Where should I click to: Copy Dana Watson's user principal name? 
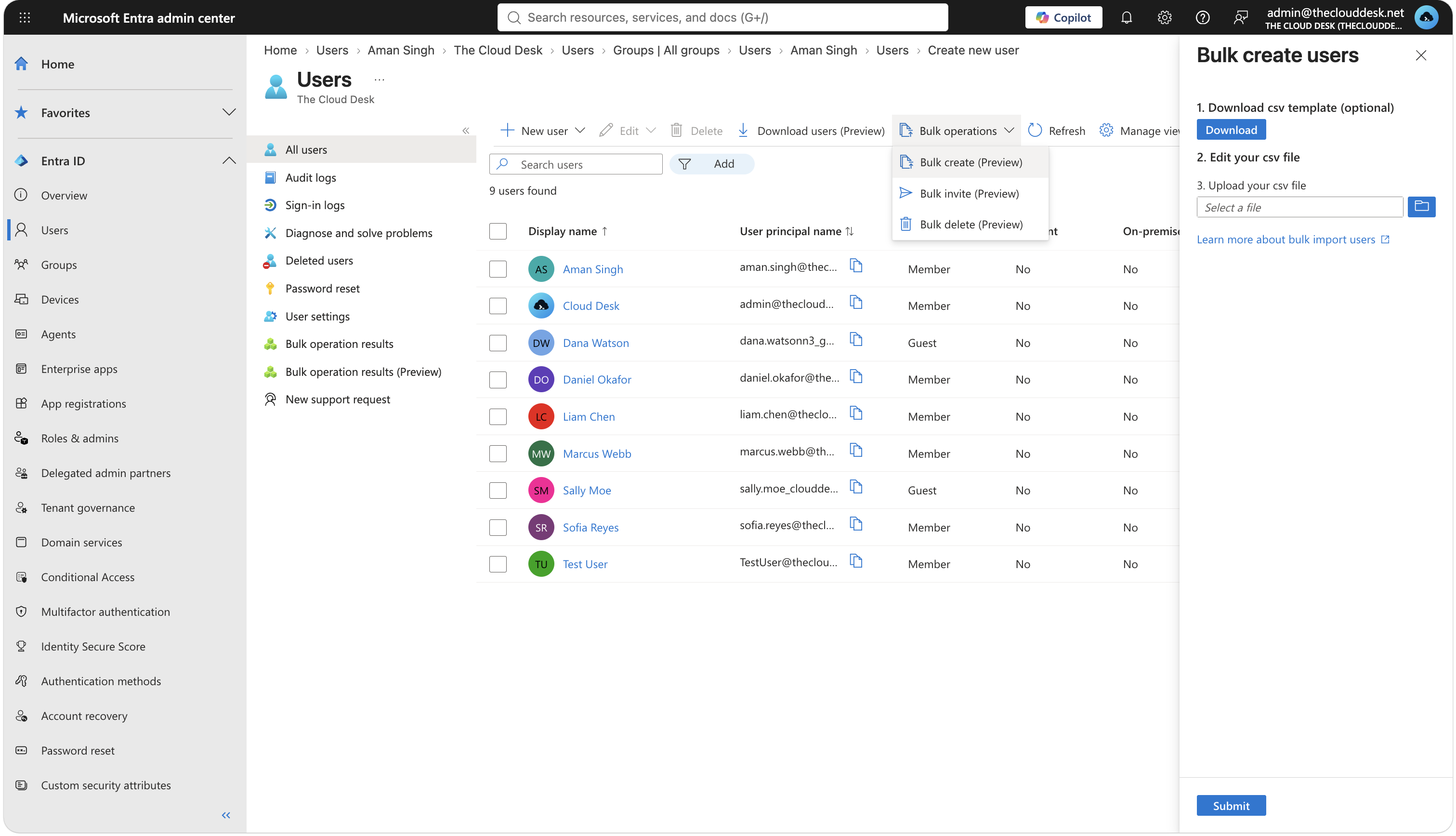click(856, 339)
